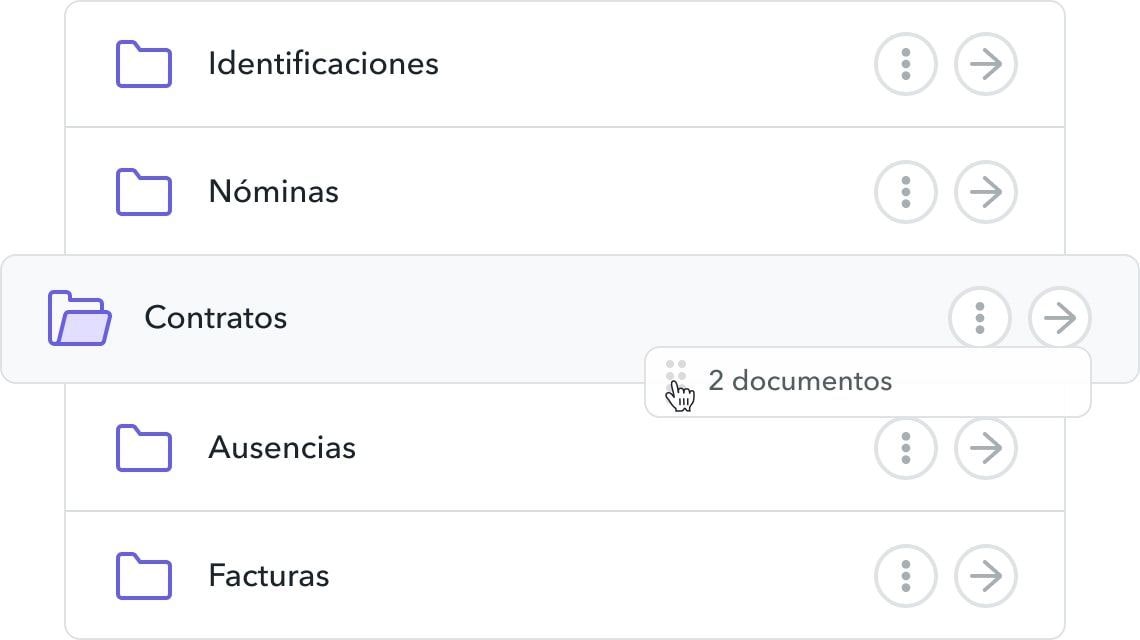The image size is (1140, 640).
Task: Click the Nóminas folder label
Action: point(273,191)
